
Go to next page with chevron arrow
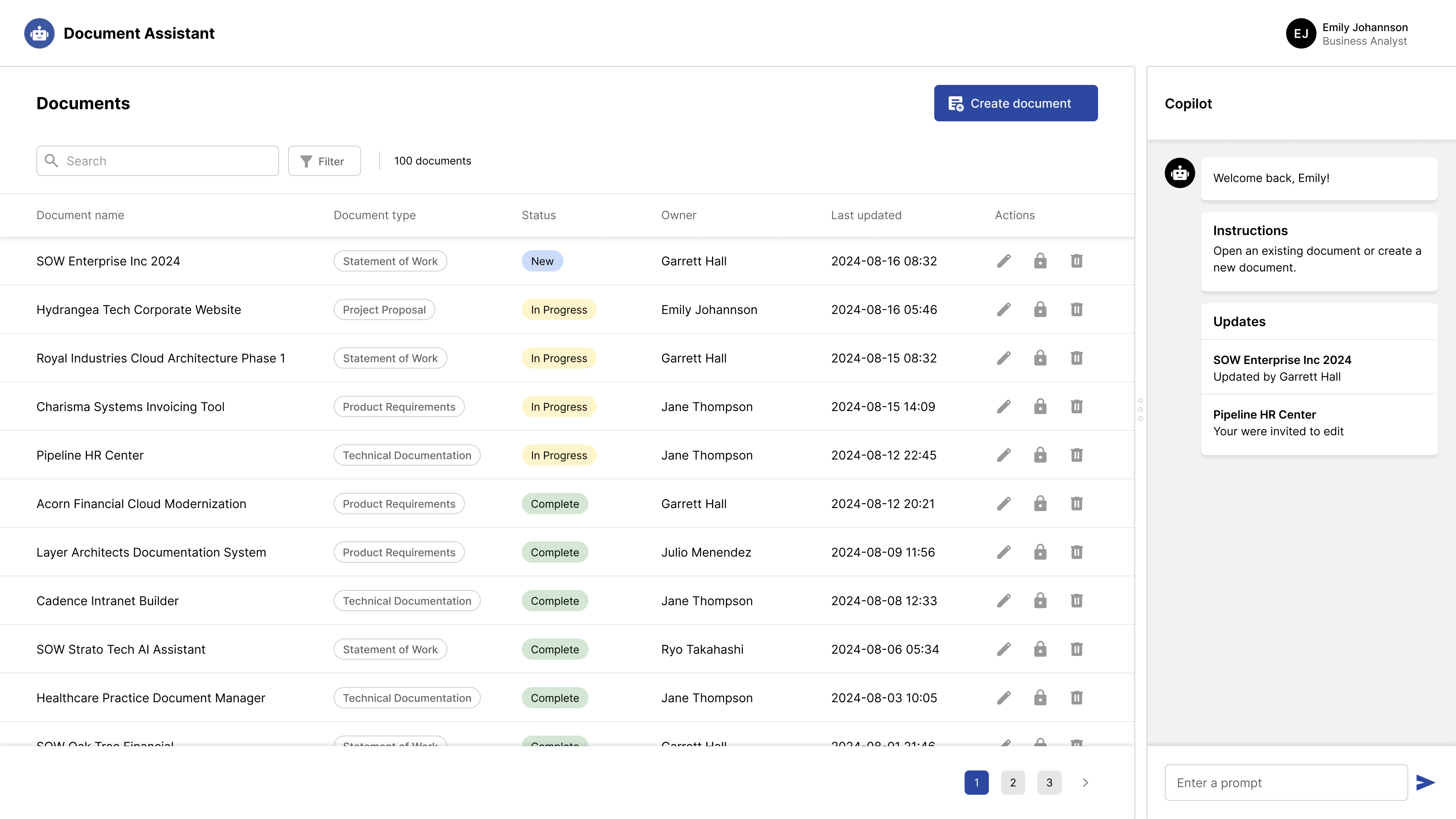[x=1085, y=783]
